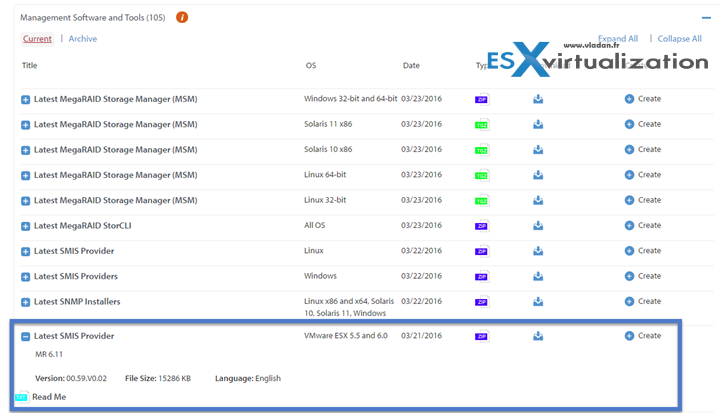Screen dimensions: 720x413
Task: Click ZIP icon for SNMP Installers
Action: 482,301
